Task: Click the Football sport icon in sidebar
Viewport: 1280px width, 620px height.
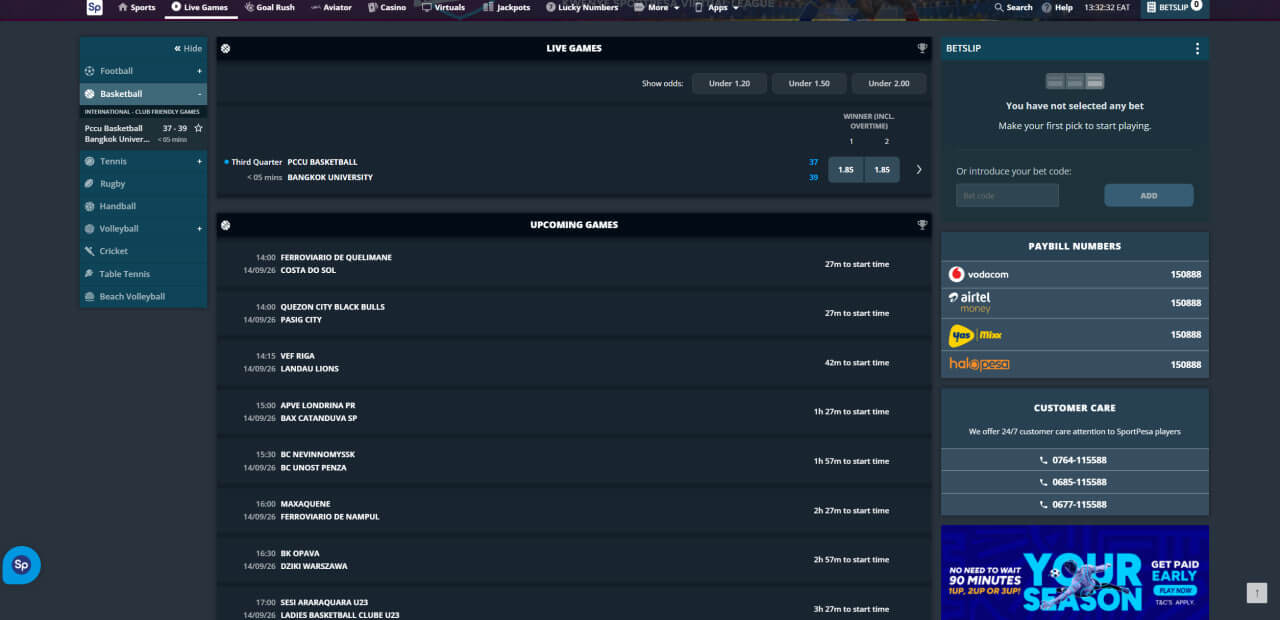Action: [90, 71]
